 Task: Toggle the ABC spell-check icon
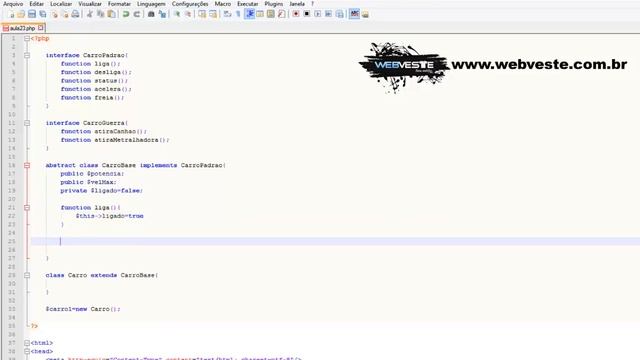point(354,14)
